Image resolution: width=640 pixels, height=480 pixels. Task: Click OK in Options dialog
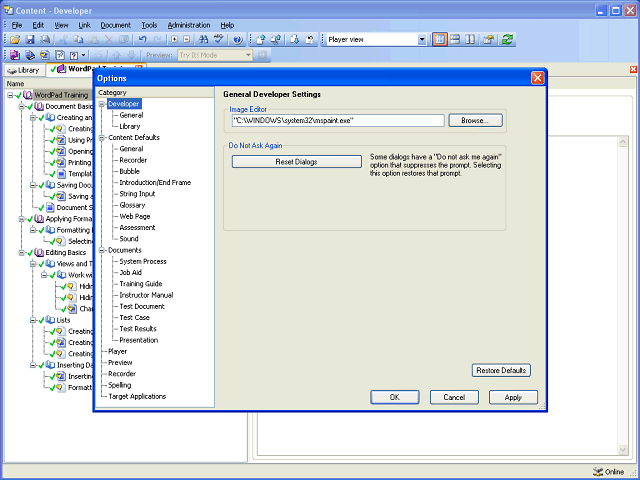(395, 397)
